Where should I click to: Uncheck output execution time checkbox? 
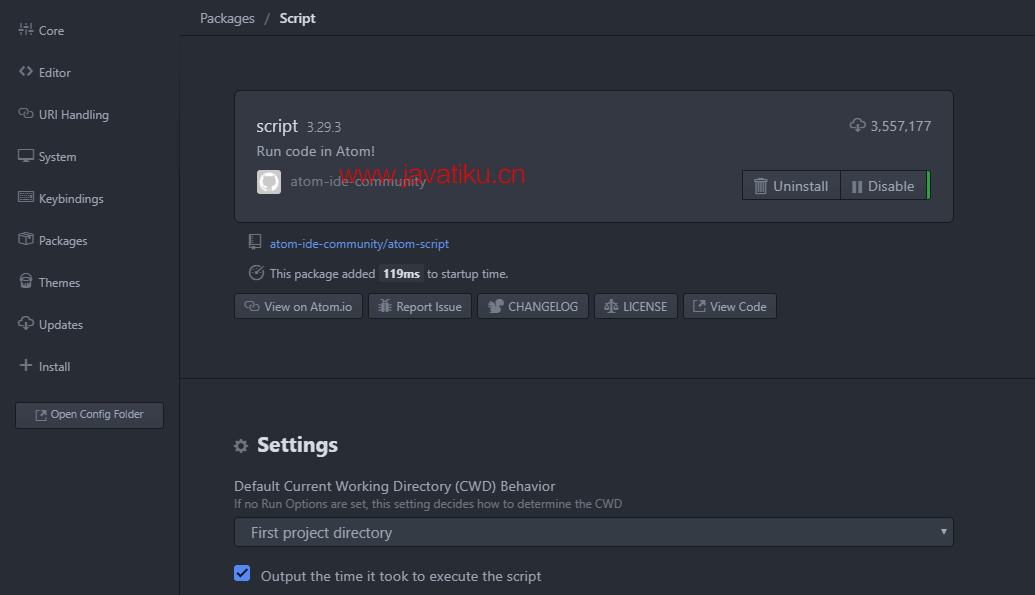242,573
